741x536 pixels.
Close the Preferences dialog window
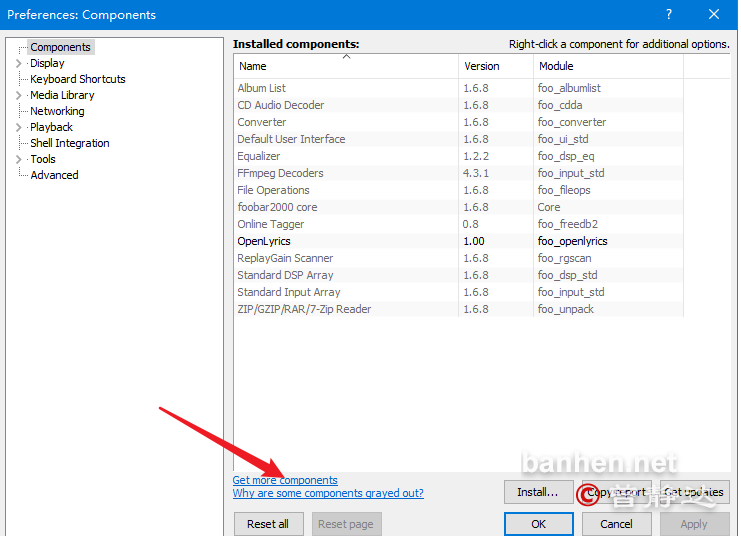coord(714,14)
